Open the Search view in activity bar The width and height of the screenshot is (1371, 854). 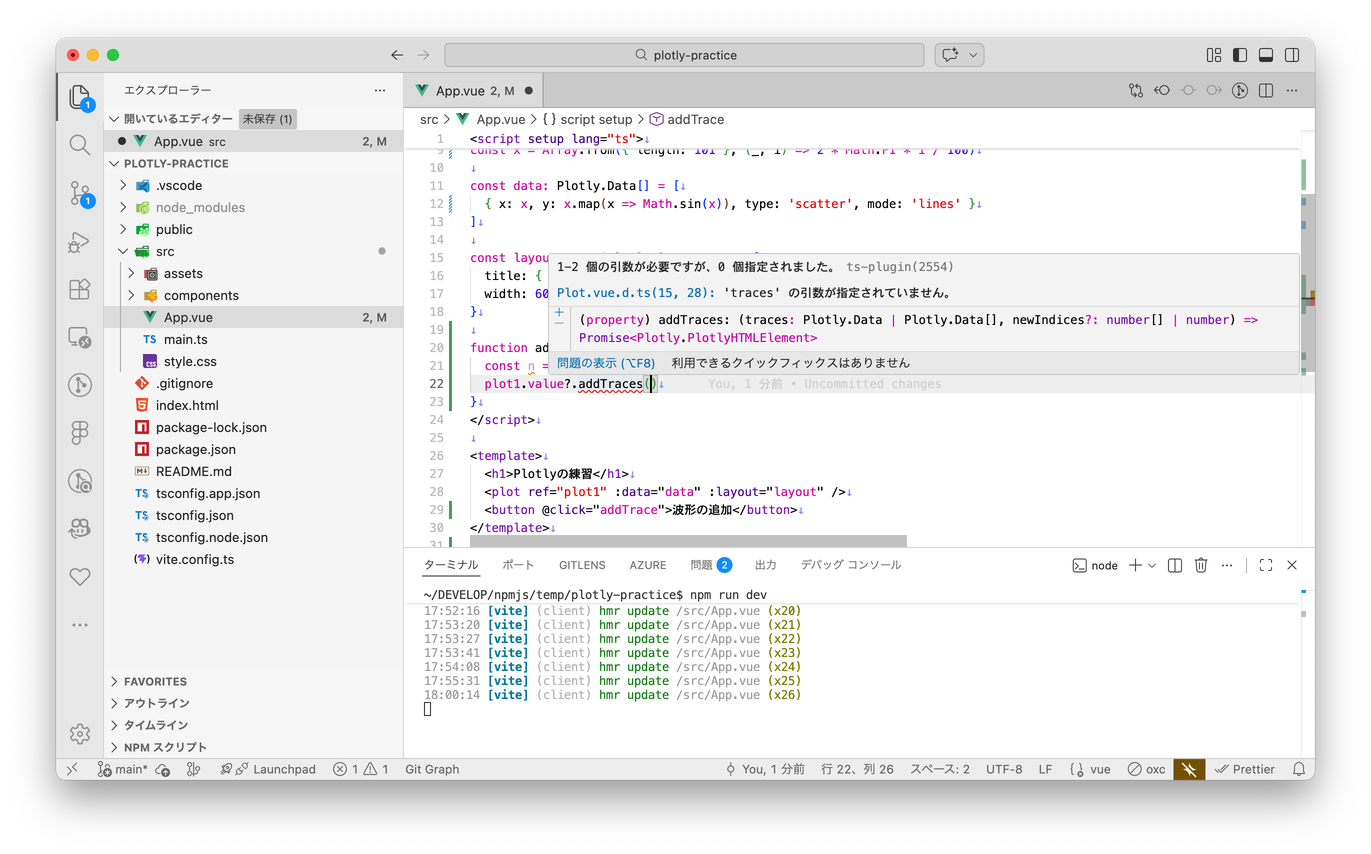point(80,145)
